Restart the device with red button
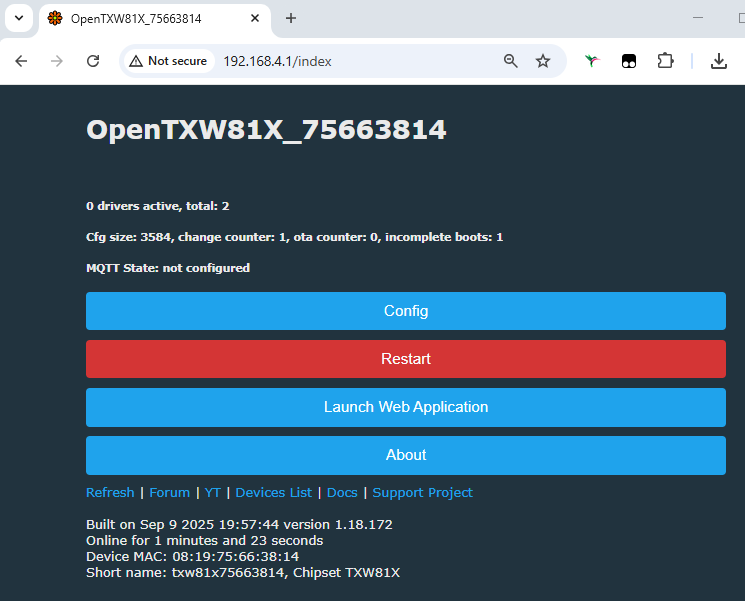Screen dimensions: 745x601 coord(406,359)
